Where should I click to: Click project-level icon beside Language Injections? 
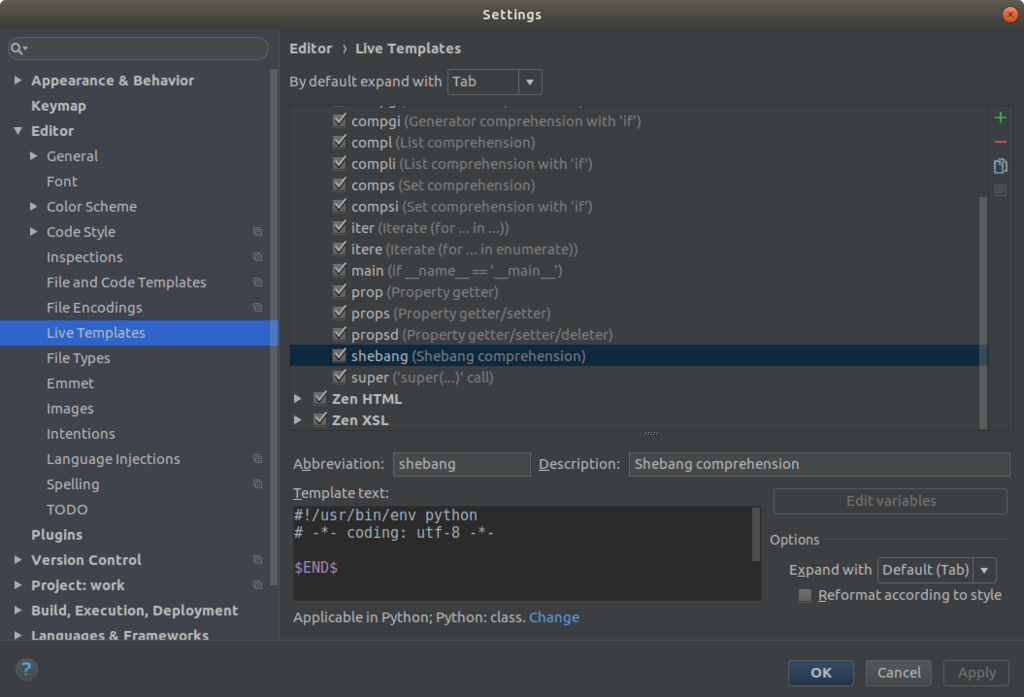[x=257, y=459]
